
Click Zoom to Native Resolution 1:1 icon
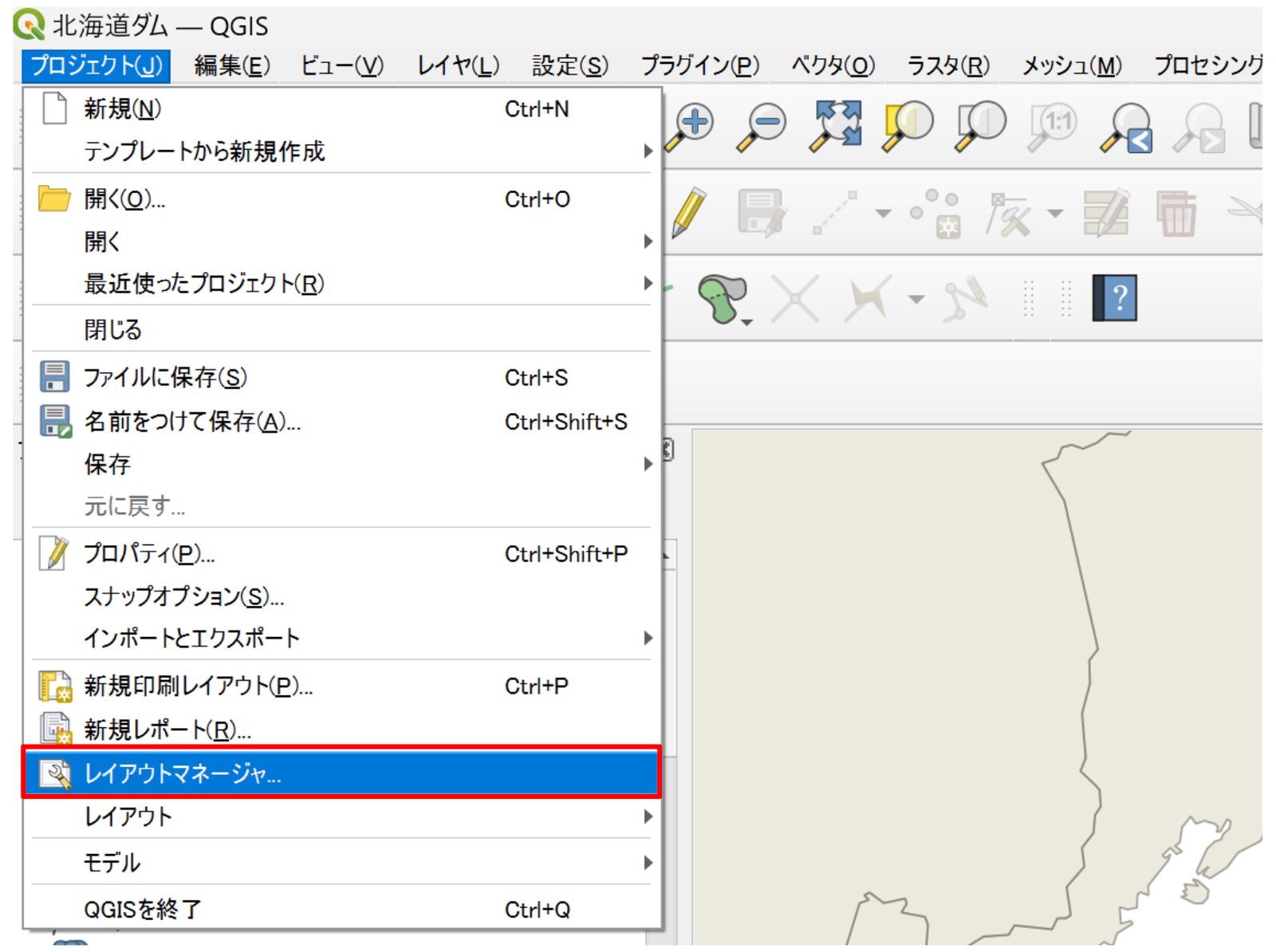coord(1053,126)
